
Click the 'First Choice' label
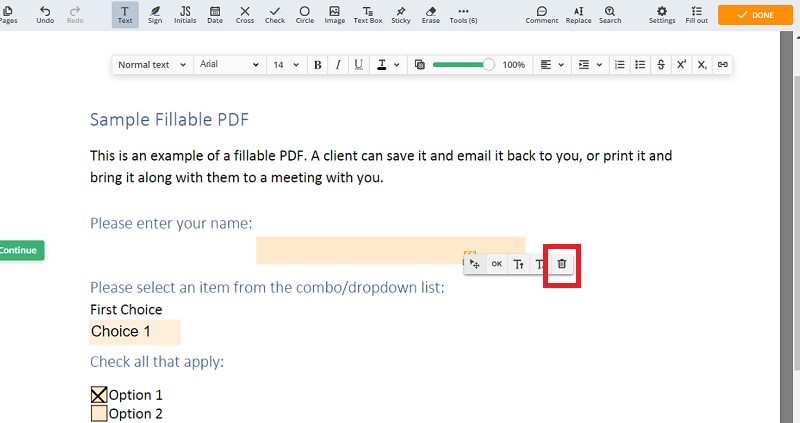[x=126, y=309]
